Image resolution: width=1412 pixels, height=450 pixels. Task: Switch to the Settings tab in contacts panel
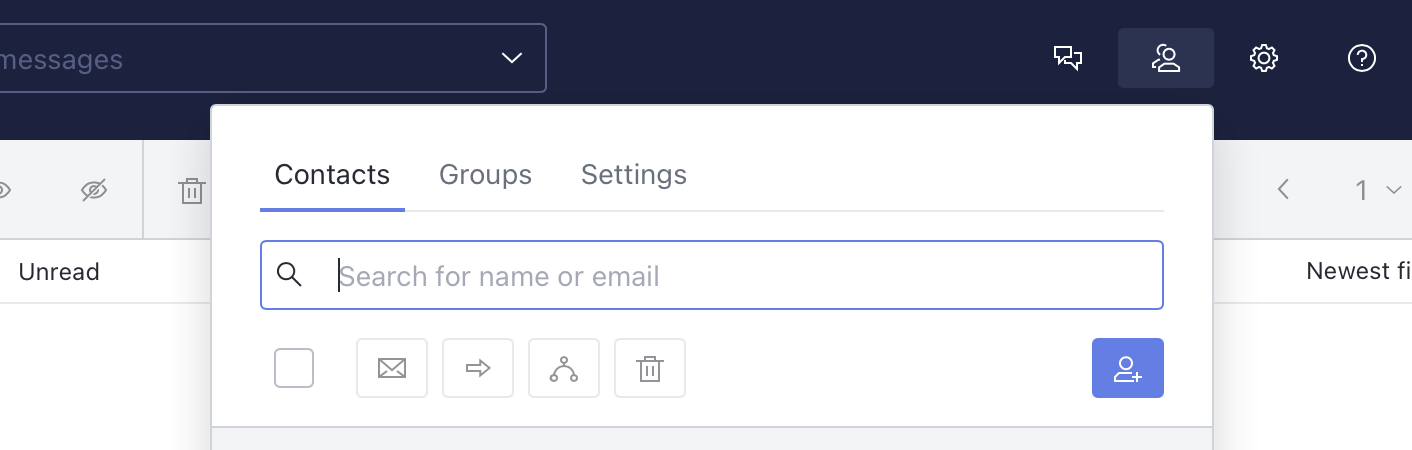pyautogui.click(x=634, y=175)
